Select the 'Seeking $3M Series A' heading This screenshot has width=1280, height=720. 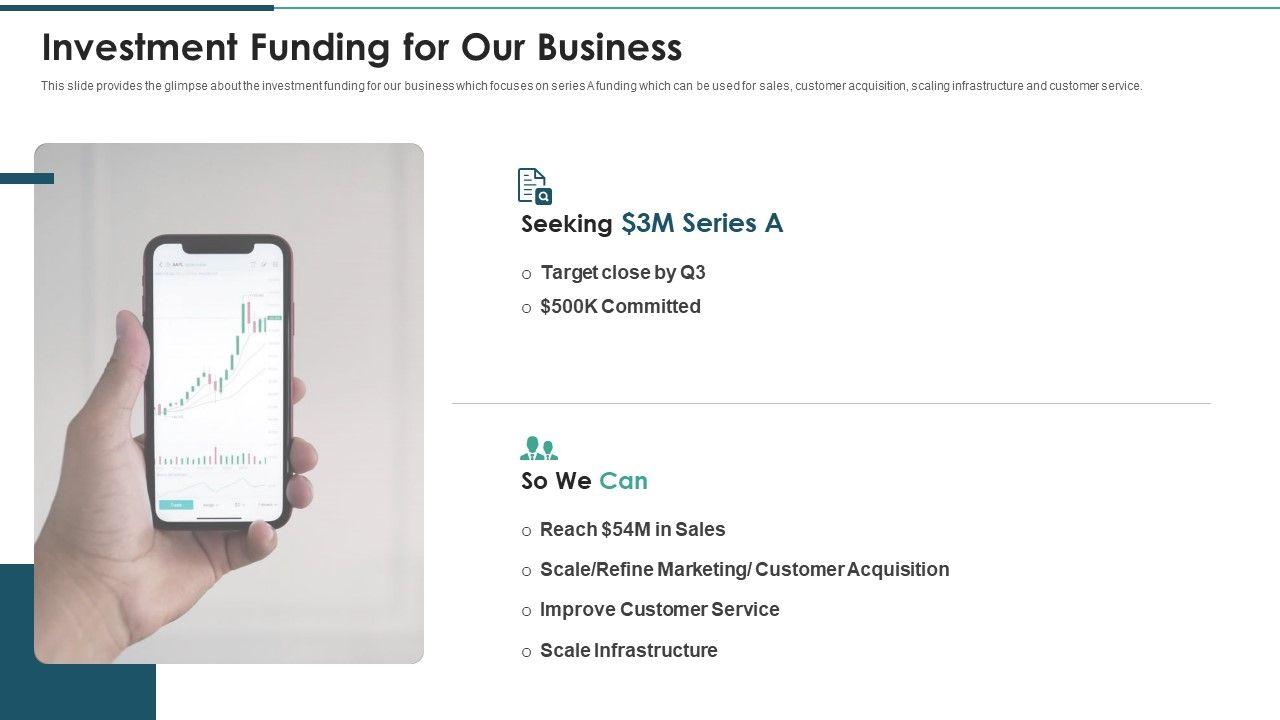pyautogui.click(x=651, y=223)
